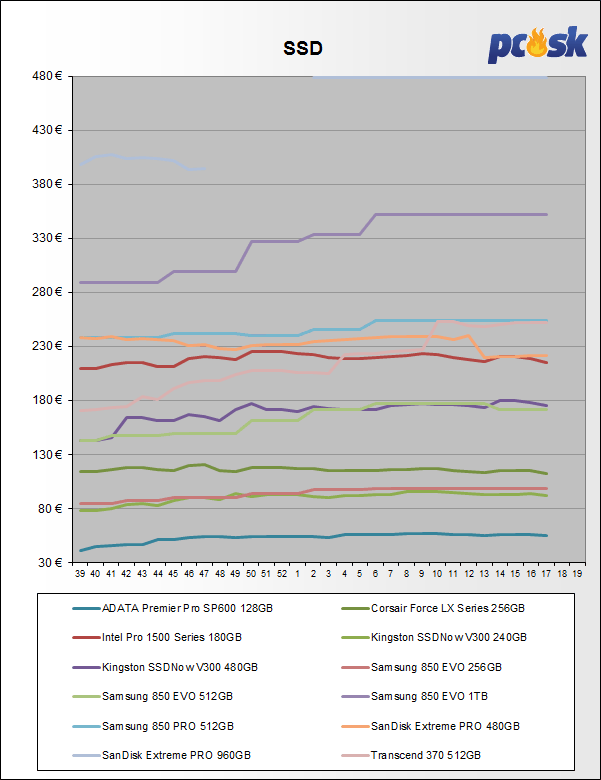Click the pcsk logo in the corner

537,45
